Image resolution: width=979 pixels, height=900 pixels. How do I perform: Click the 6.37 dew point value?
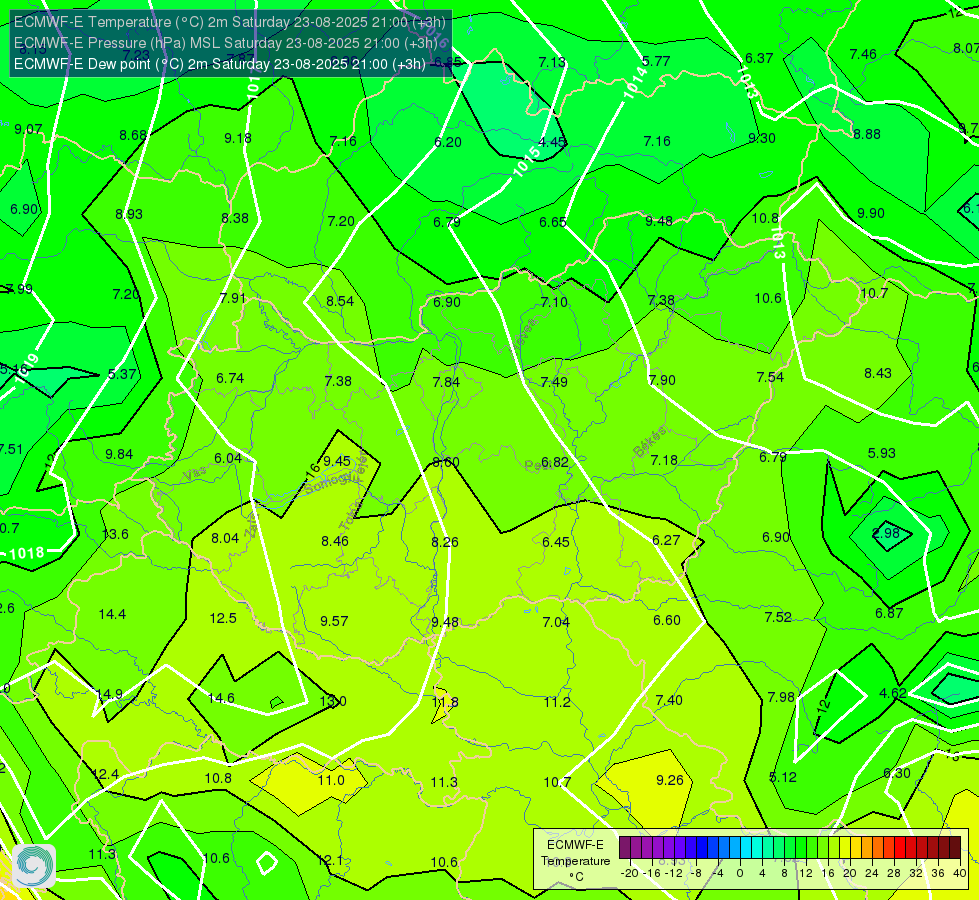759,58
